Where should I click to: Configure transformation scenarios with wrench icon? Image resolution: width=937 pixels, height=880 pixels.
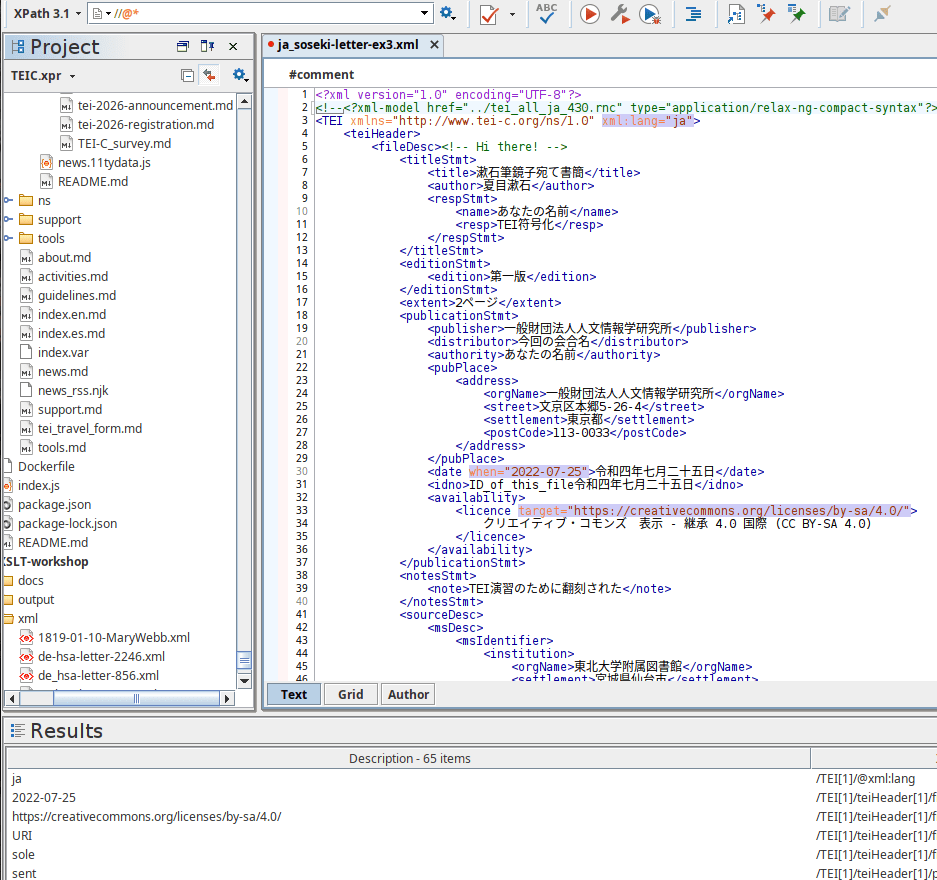[x=620, y=14]
